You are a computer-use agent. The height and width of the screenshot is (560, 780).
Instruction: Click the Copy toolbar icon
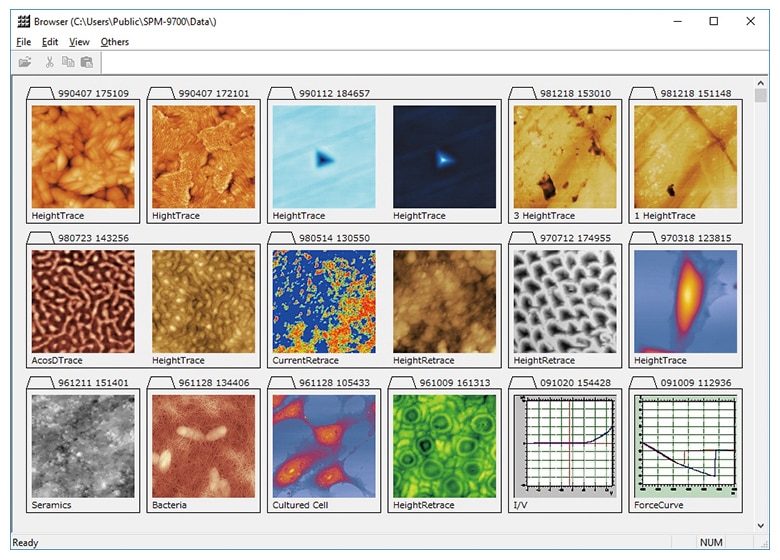(x=68, y=62)
